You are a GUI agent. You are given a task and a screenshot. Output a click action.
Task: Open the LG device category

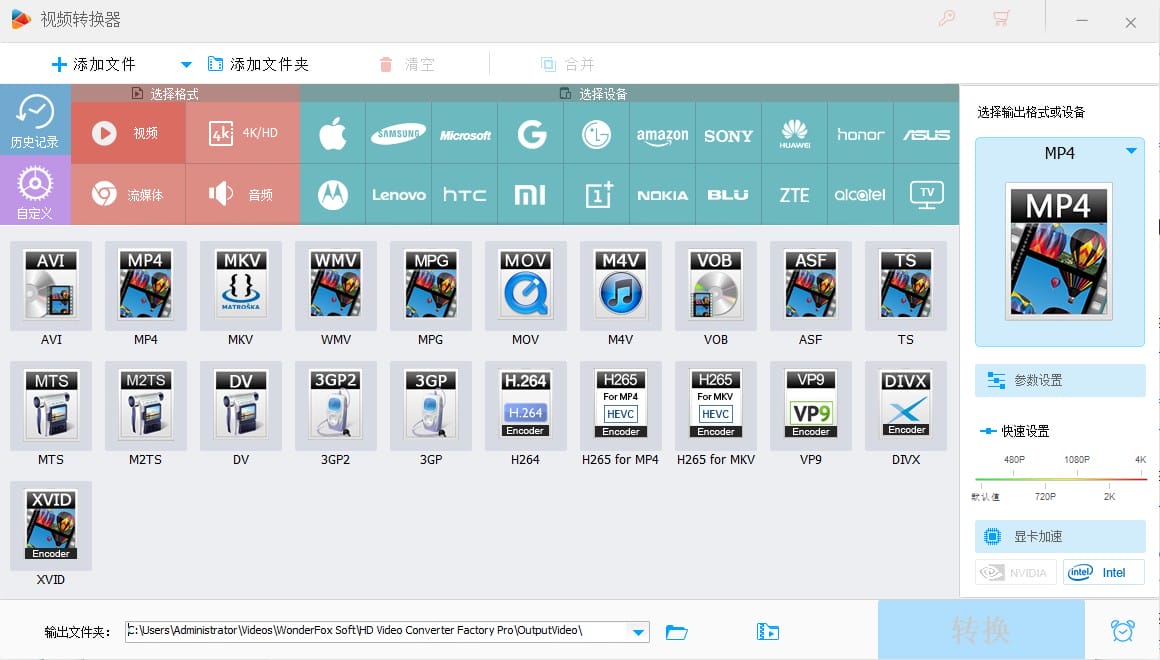tap(596, 134)
